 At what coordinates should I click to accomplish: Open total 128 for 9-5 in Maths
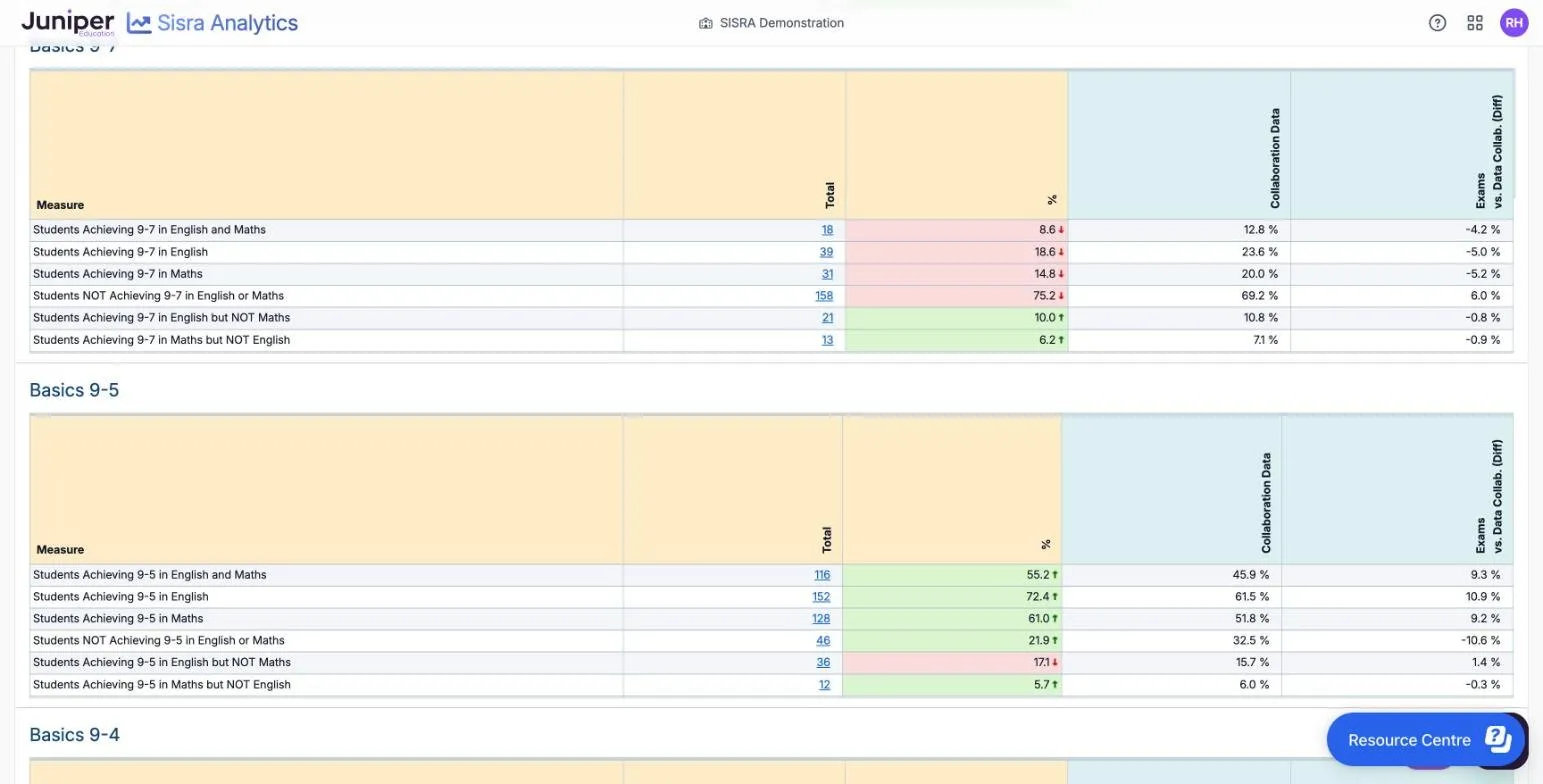pos(821,619)
